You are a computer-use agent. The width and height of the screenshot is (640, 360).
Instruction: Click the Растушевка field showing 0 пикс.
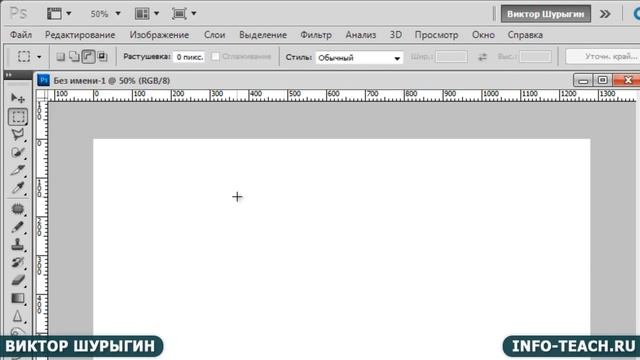[189, 57]
